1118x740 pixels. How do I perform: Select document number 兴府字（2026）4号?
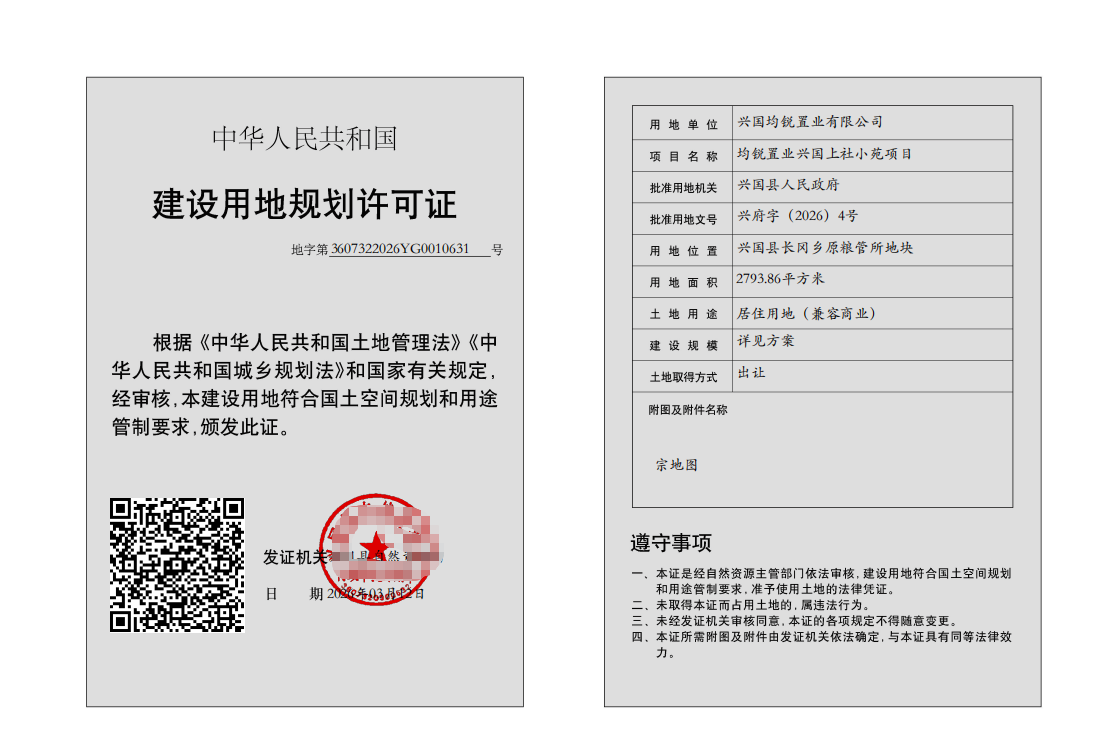(x=797, y=215)
